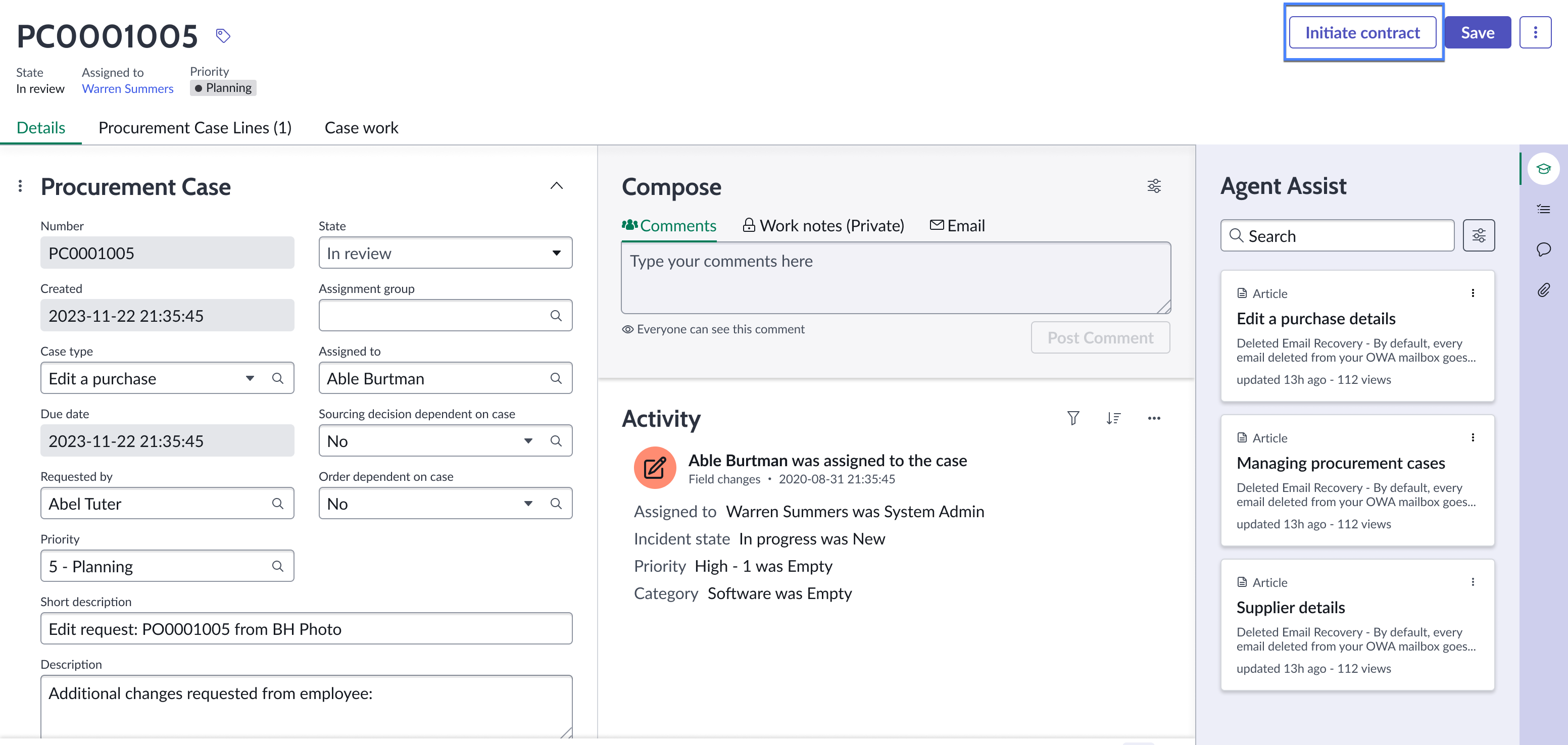Open options for Managing procurement cases article
This screenshot has height=745, width=1568.
tap(1473, 437)
